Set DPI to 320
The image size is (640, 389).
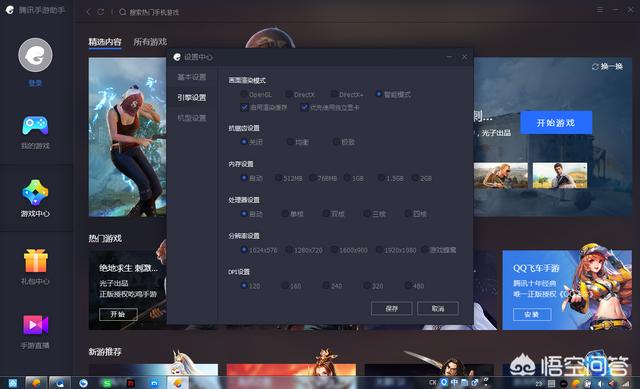pos(367,285)
